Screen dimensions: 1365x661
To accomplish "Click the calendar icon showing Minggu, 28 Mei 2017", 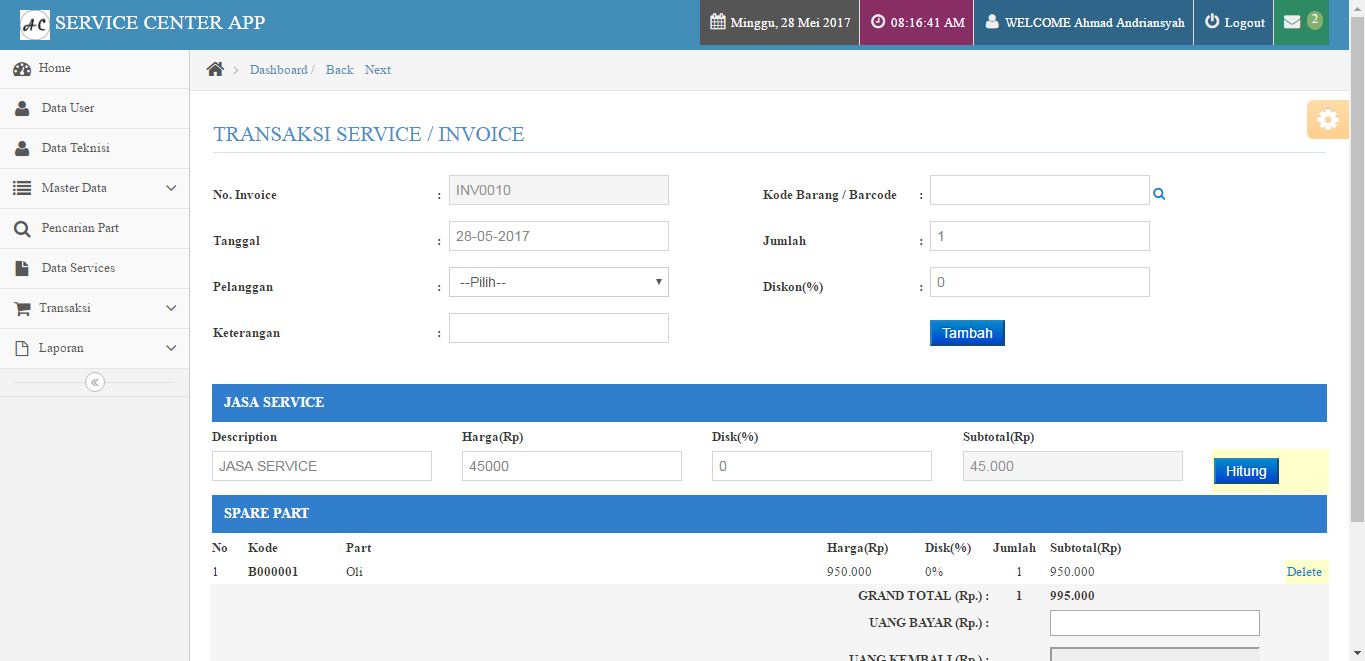I will point(720,21).
